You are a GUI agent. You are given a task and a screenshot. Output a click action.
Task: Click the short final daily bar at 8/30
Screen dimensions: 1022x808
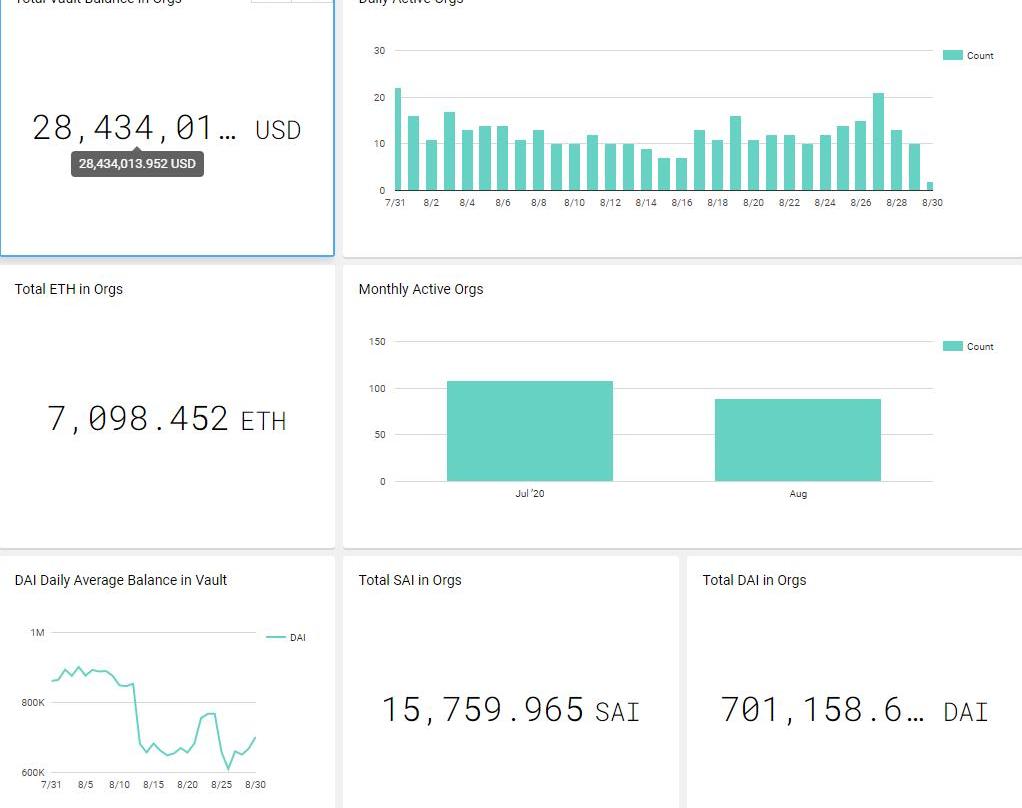pyautogui.click(x=930, y=186)
